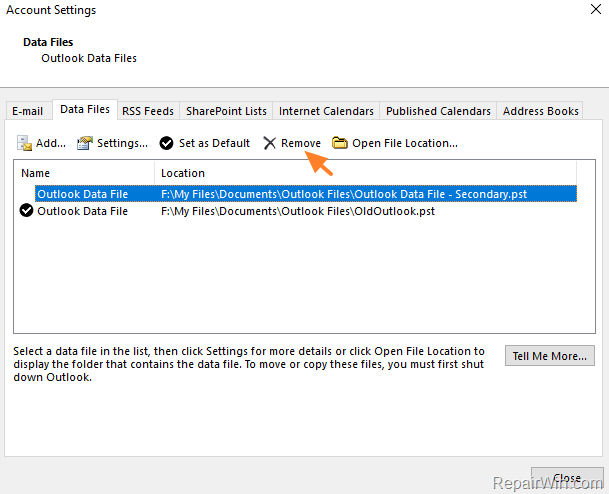
Task: Select the SharePoint Lists tab
Action: point(226,111)
